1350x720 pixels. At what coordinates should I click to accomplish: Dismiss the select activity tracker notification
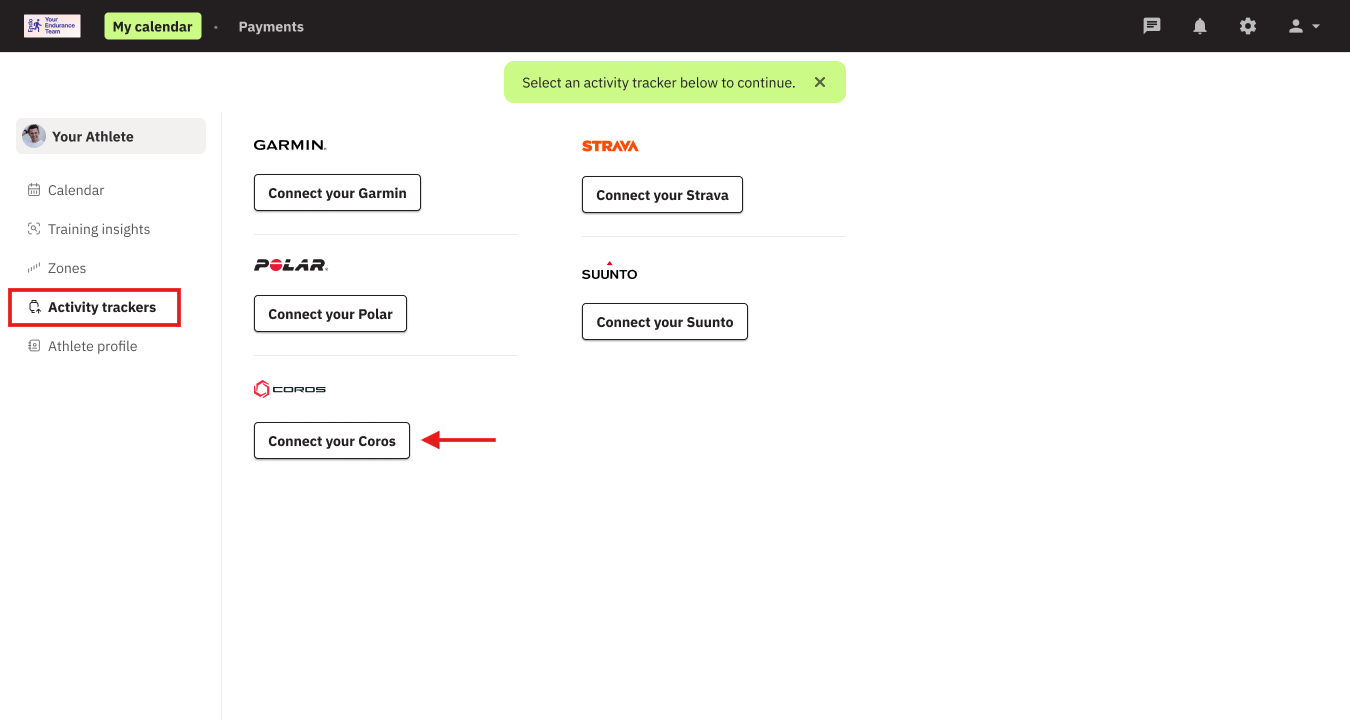pos(820,82)
